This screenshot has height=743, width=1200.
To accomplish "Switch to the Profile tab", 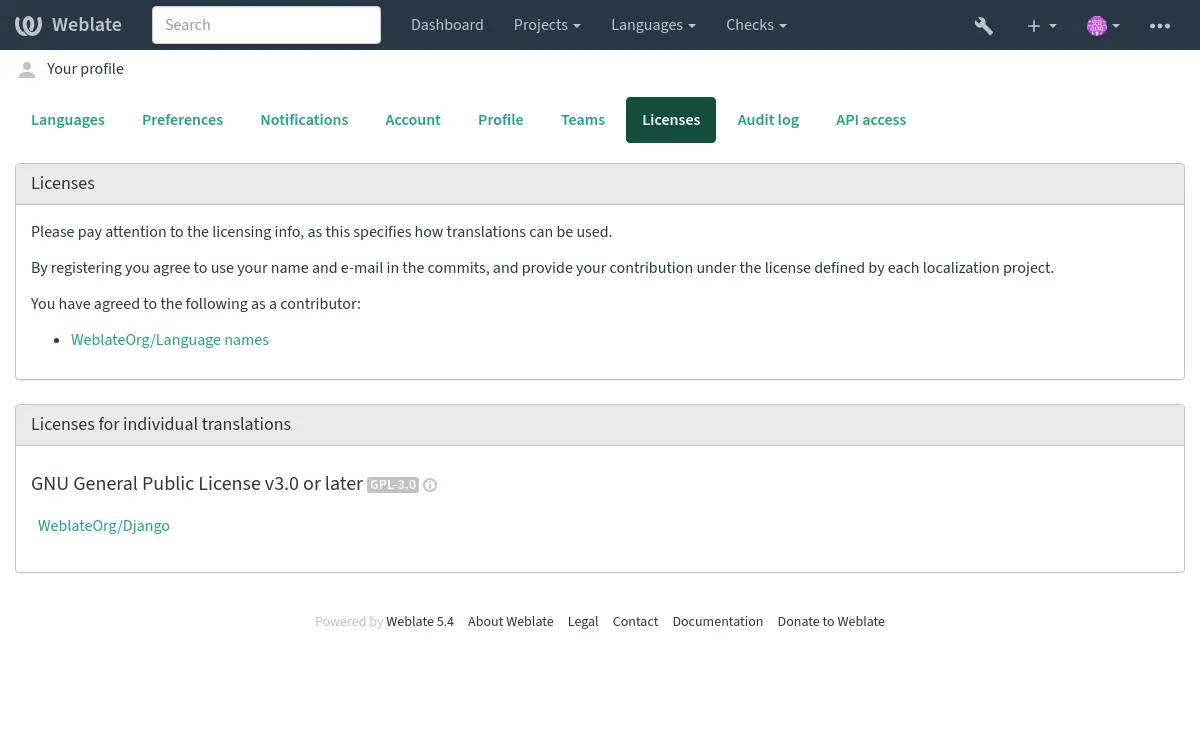I will (x=501, y=120).
